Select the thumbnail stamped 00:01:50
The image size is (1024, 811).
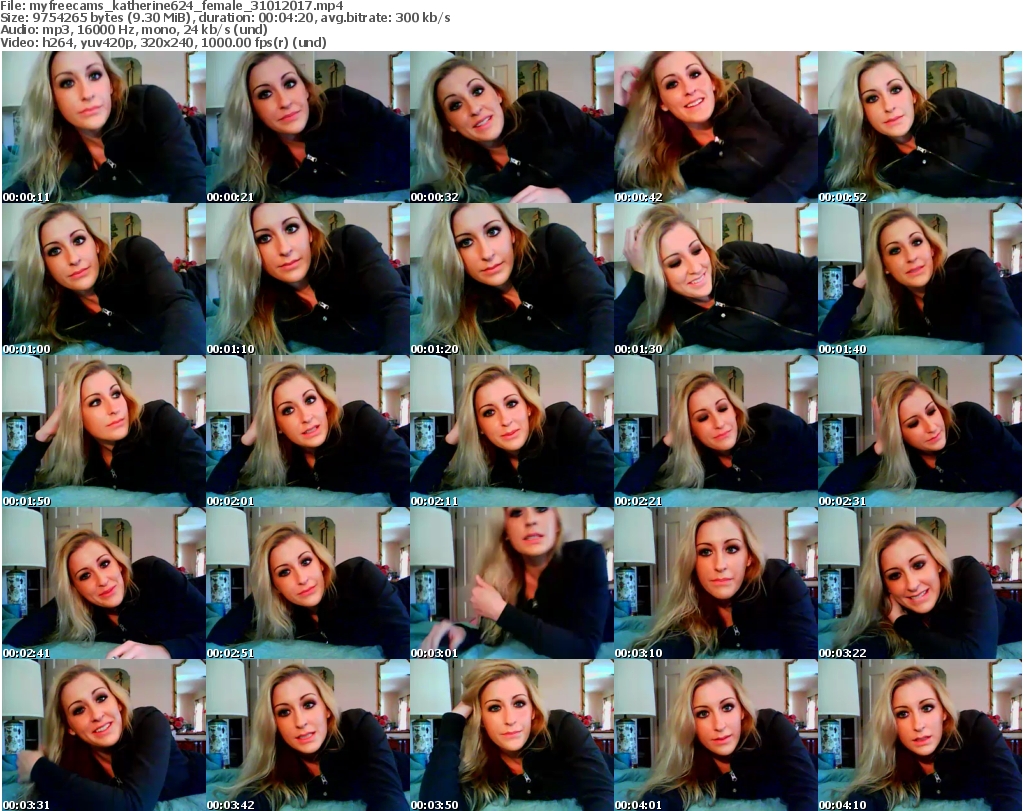coord(104,432)
